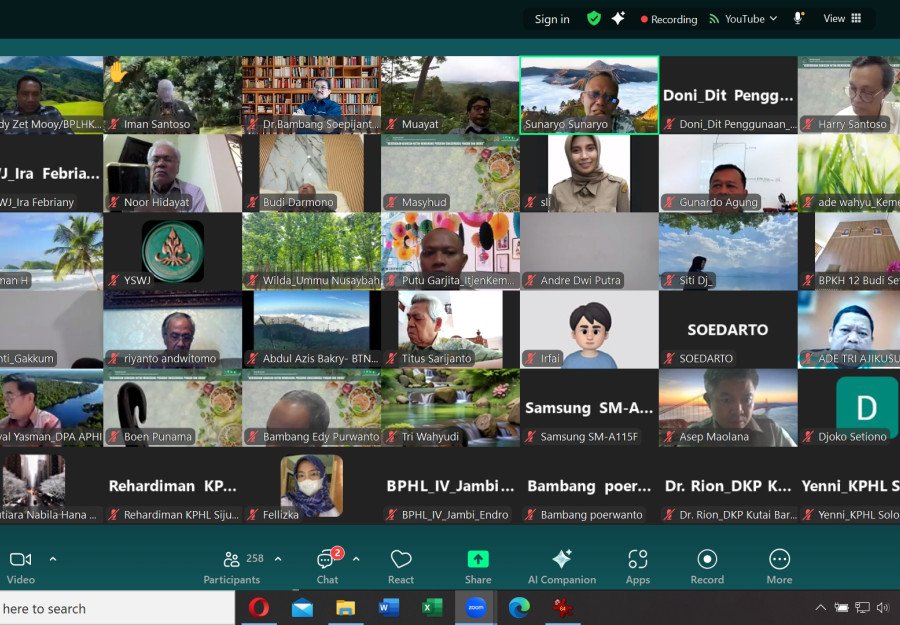900x625 pixels.
Task: Click the Sign in button
Action: pyautogui.click(x=552, y=19)
